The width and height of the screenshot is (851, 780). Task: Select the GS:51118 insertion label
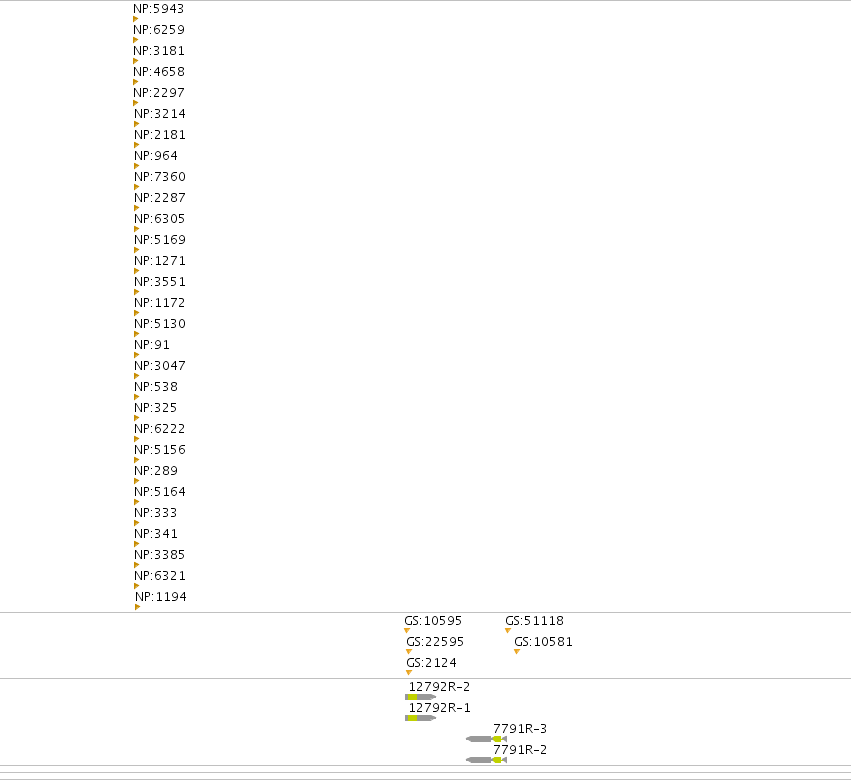535,621
